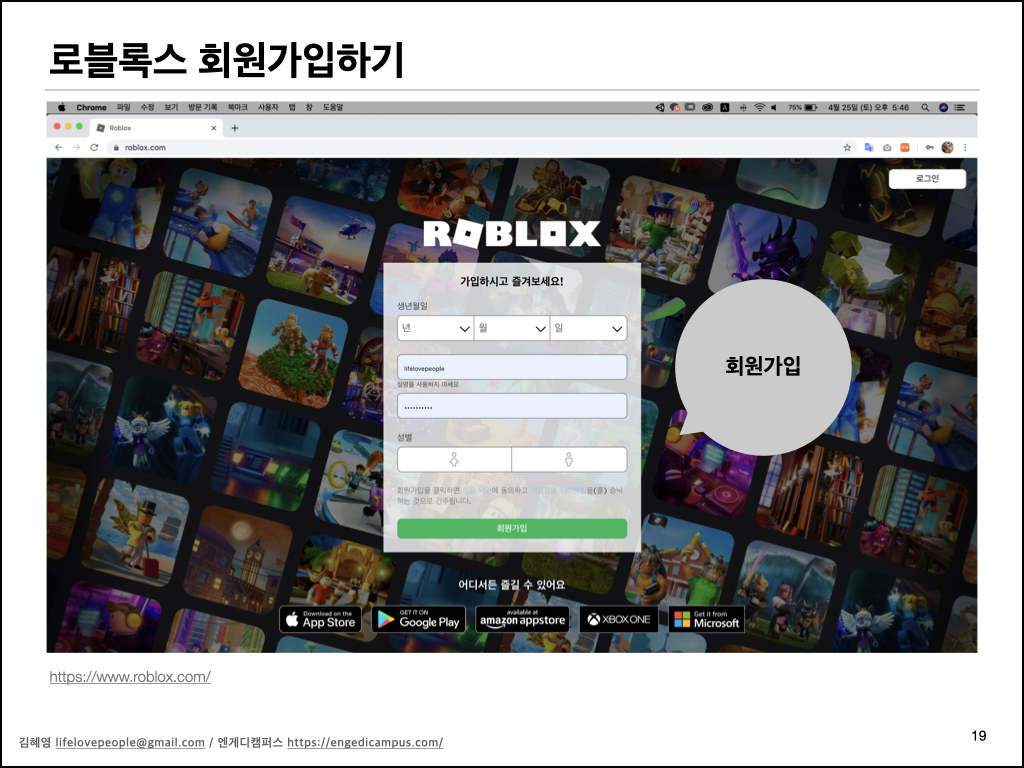
Task: Open a new browser tab
Action: [x=235, y=128]
